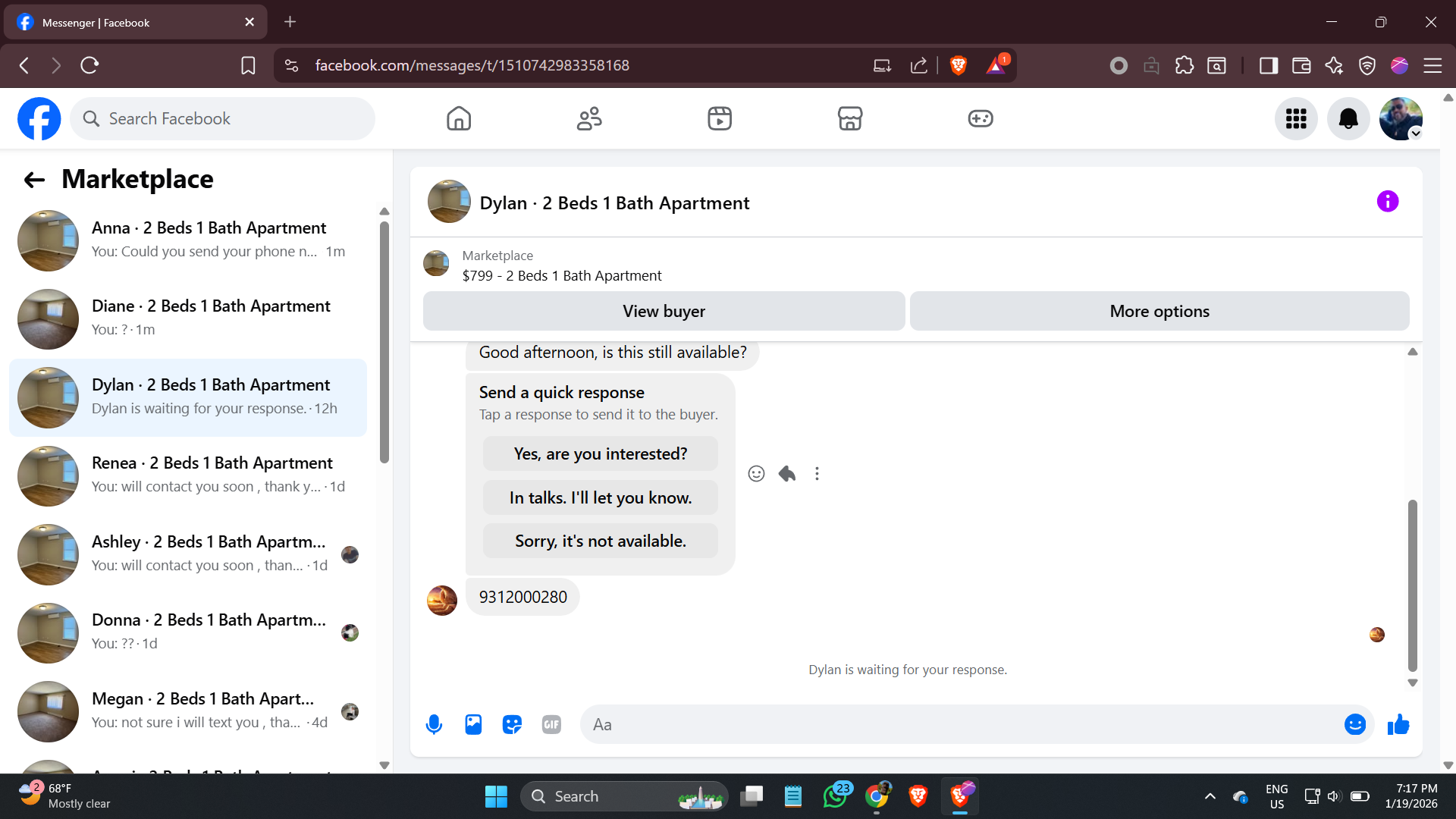This screenshot has width=1456, height=819.
Task: Expand account menu on profile picture
Action: [x=1401, y=119]
